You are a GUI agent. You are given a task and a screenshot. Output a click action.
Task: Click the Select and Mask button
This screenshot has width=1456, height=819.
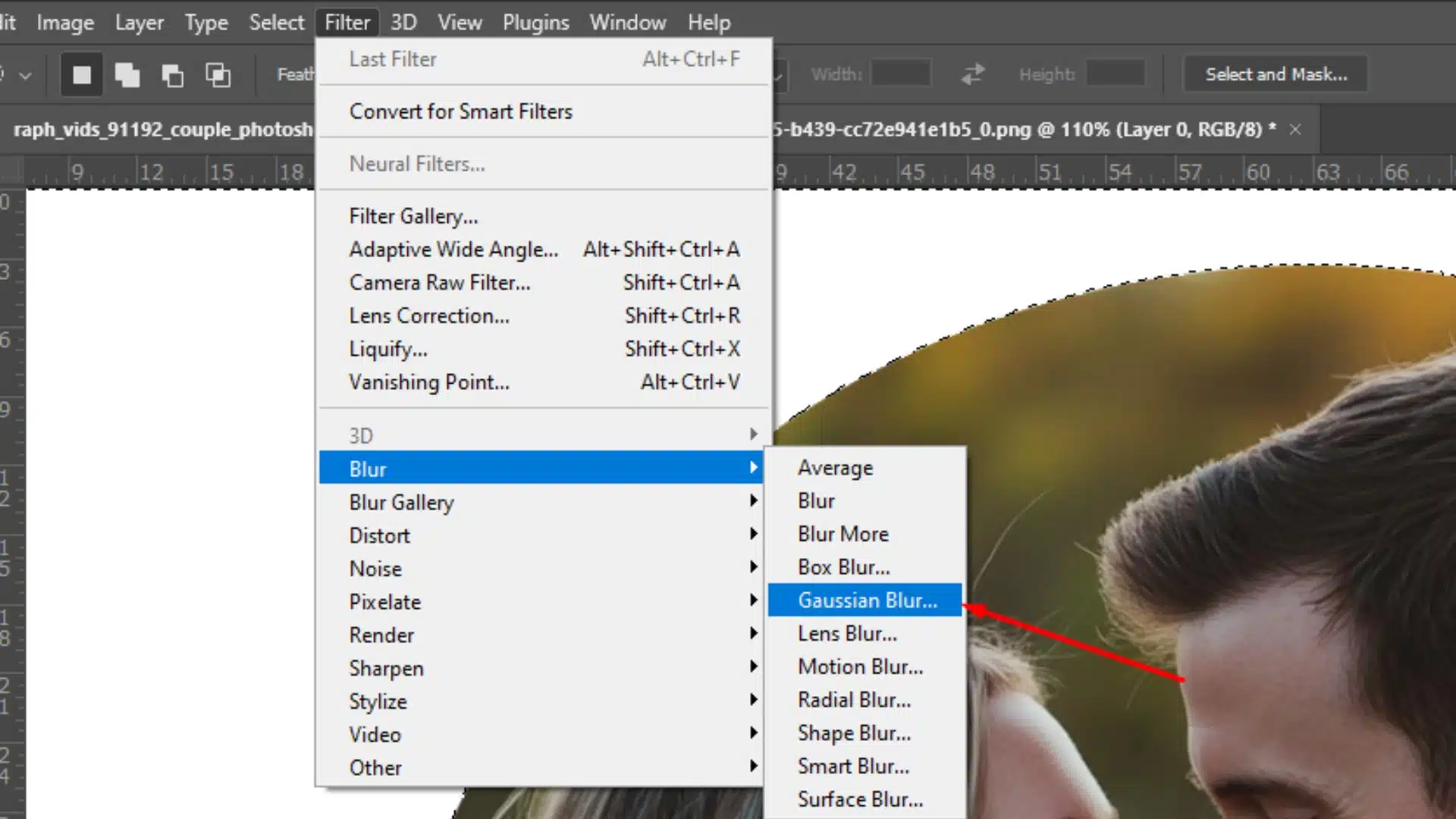tap(1276, 74)
